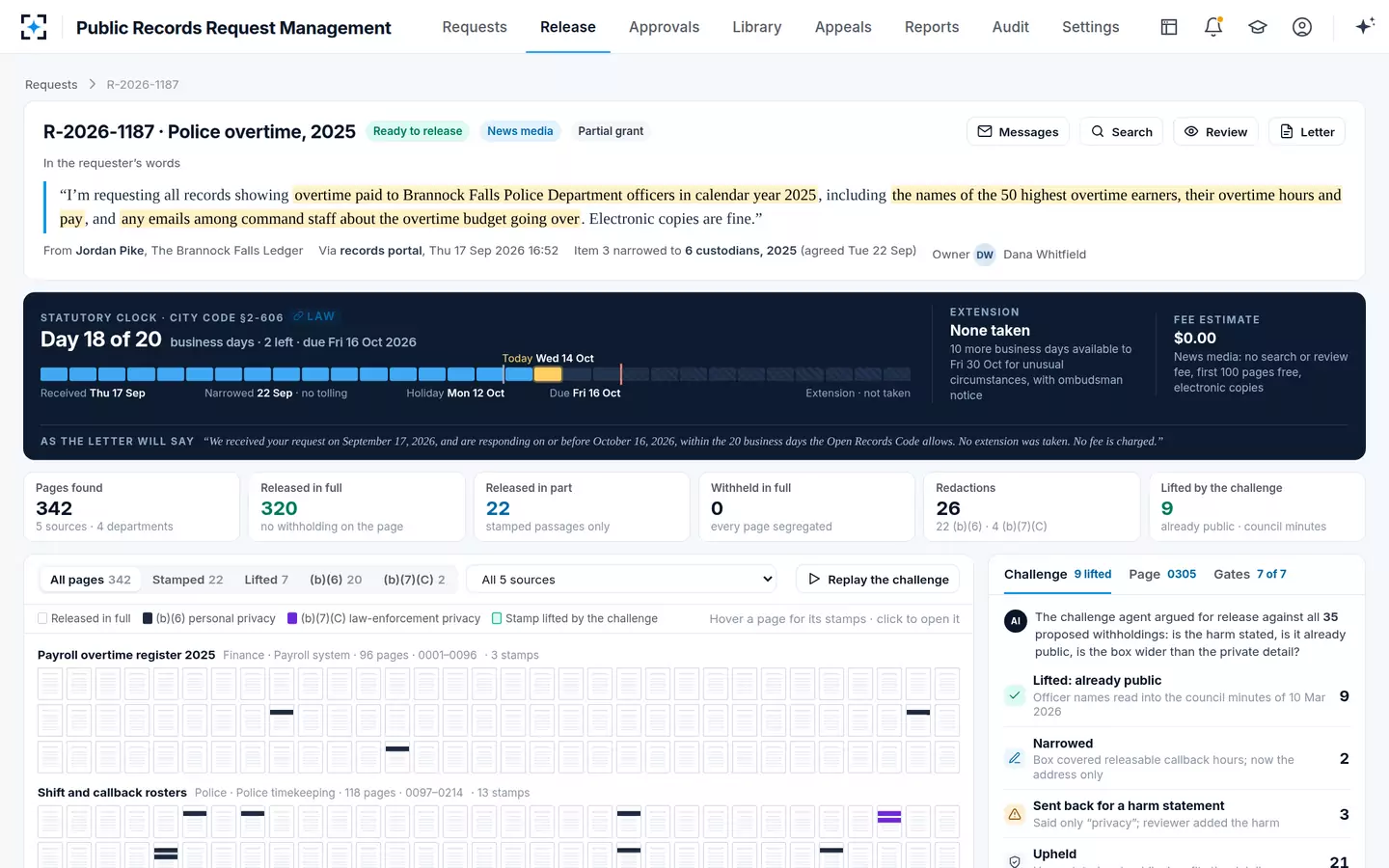Screen dimensions: 1389x868
Task: Open the AI sparkle assistant icon
Action: pos(1364,27)
